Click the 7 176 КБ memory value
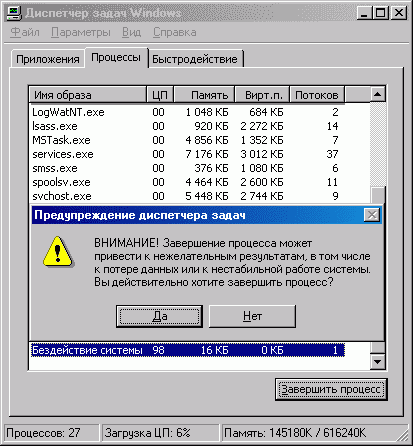The width and height of the screenshot is (413, 446). tap(207, 154)
